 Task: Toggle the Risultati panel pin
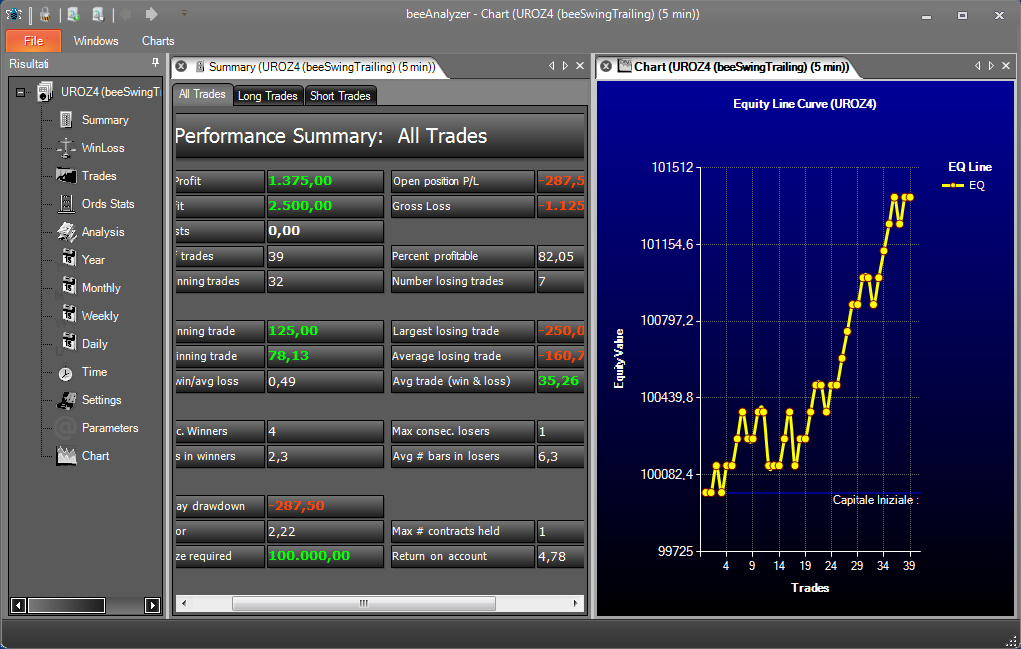coord(155,62)
